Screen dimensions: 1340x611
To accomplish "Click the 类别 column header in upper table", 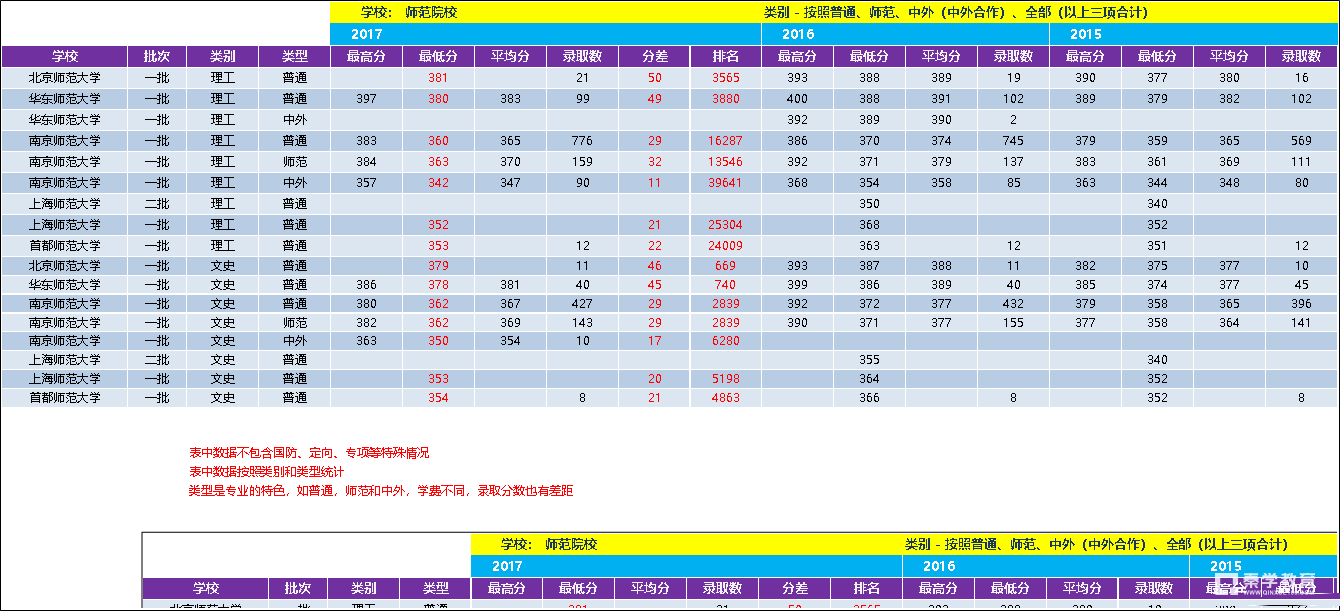I will pyautogui.click(x=223, y=57).
